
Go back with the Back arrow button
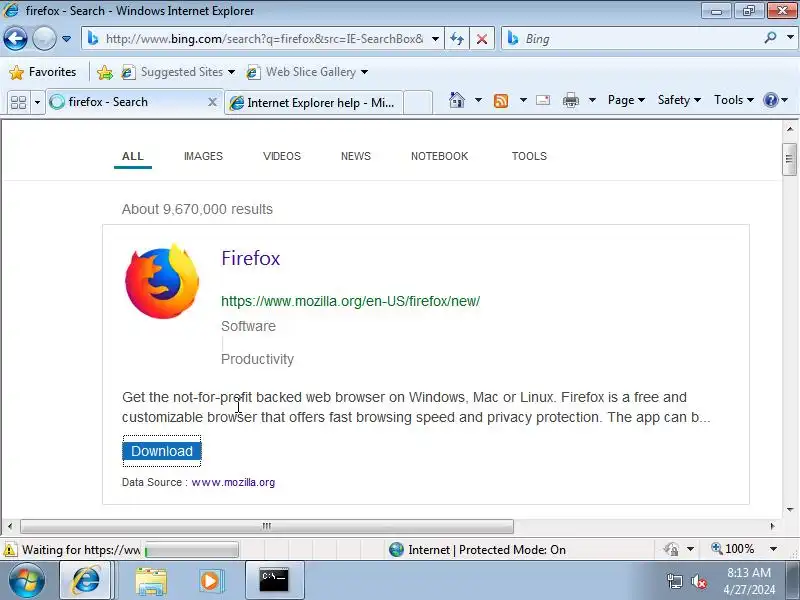[x=15, y=39]
